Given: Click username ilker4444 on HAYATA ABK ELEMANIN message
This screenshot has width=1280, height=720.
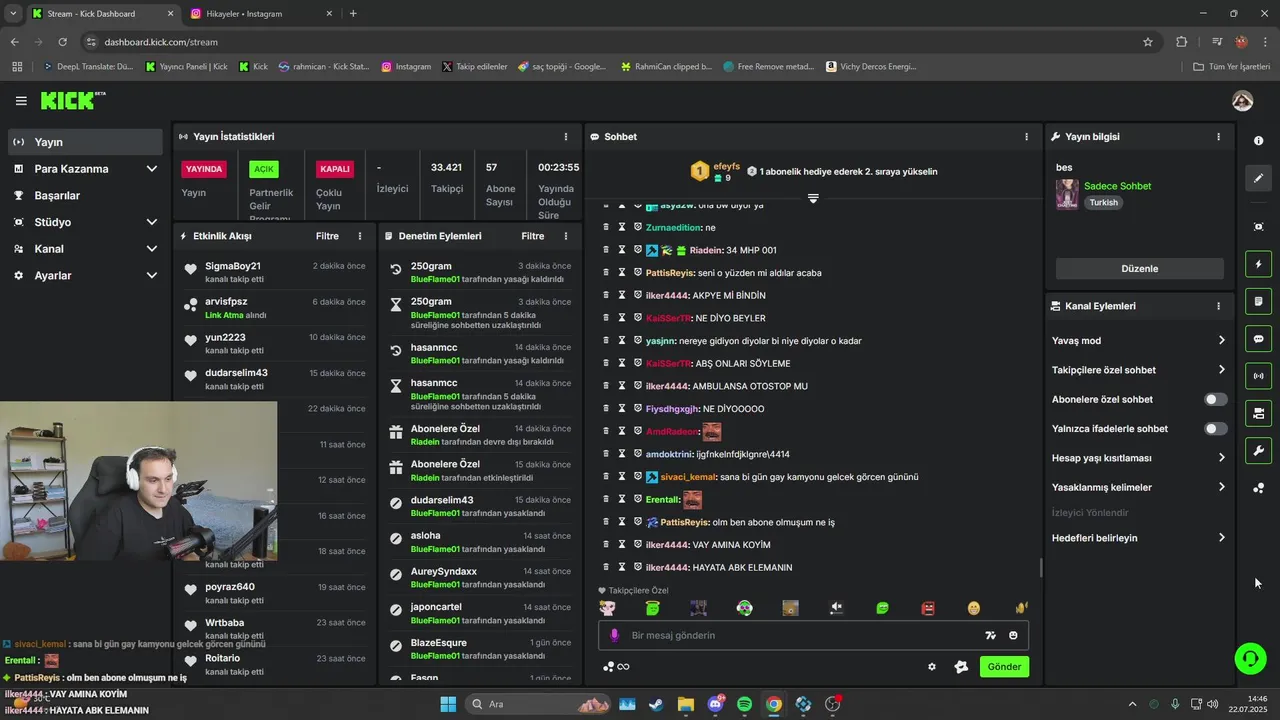Looking at the screenshot, I should pos(667,568).
